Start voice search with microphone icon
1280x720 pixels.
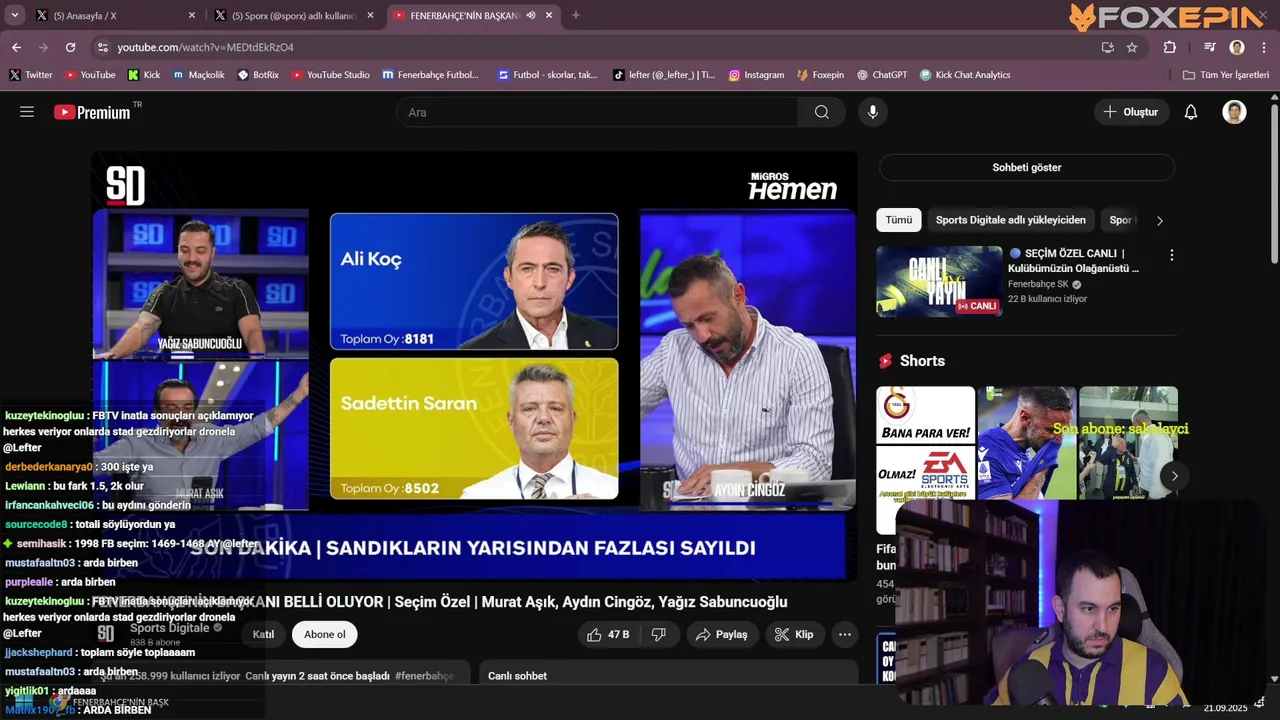873,112
